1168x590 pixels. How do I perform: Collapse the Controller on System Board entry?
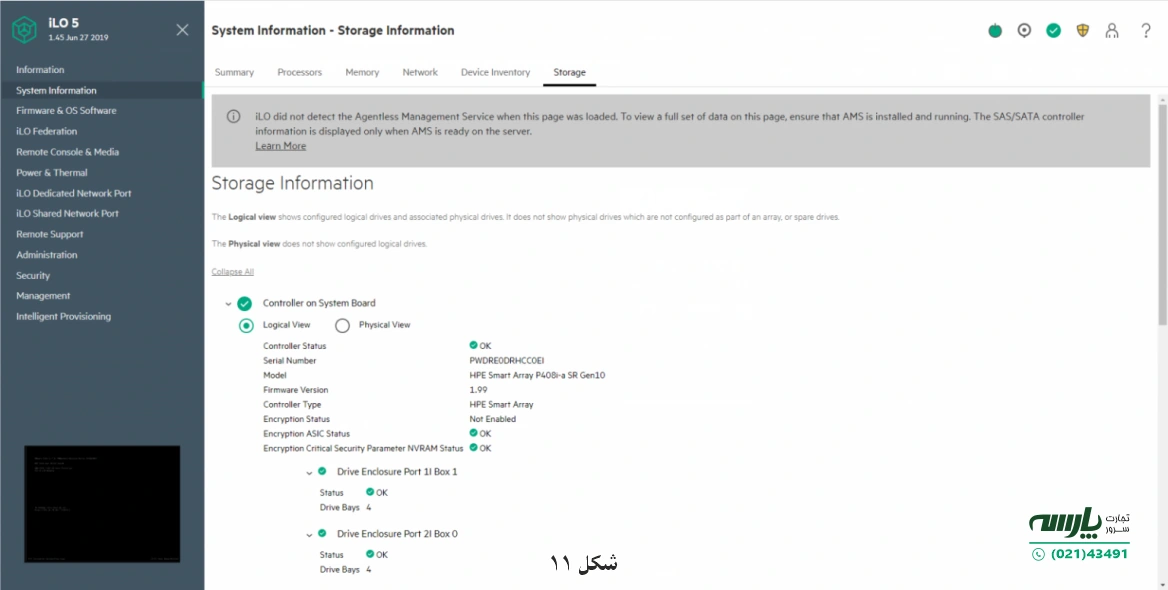tap(227, 302)
